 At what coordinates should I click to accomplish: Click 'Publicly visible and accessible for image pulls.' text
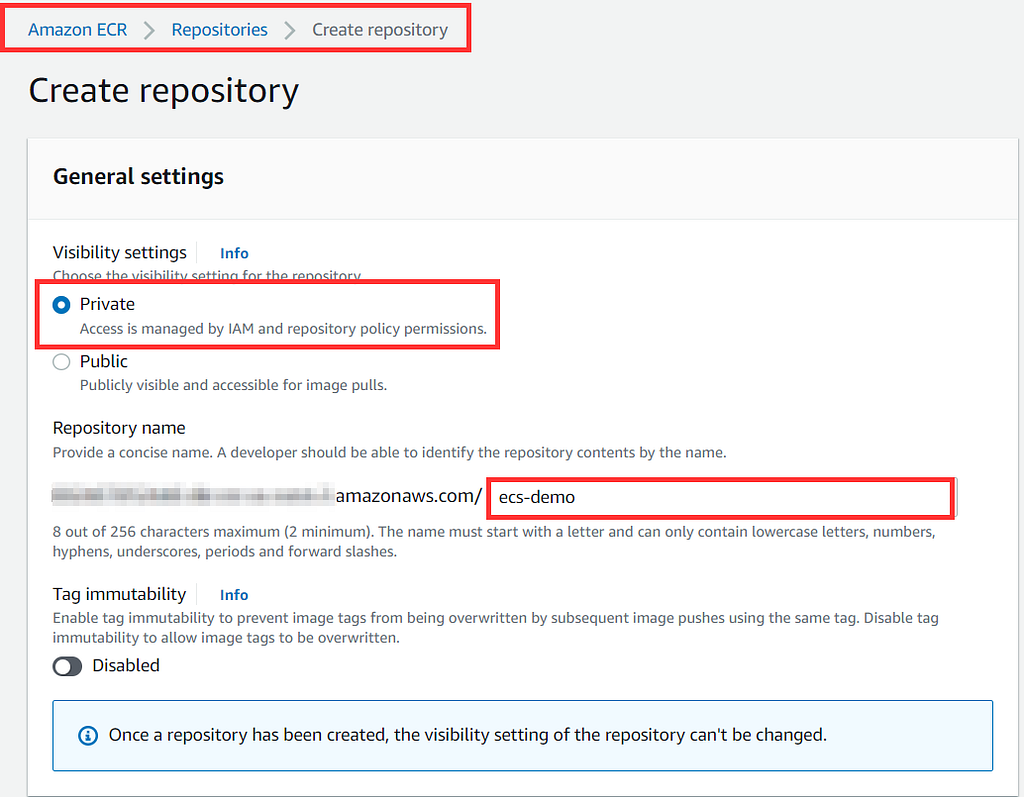coord(233,385)
